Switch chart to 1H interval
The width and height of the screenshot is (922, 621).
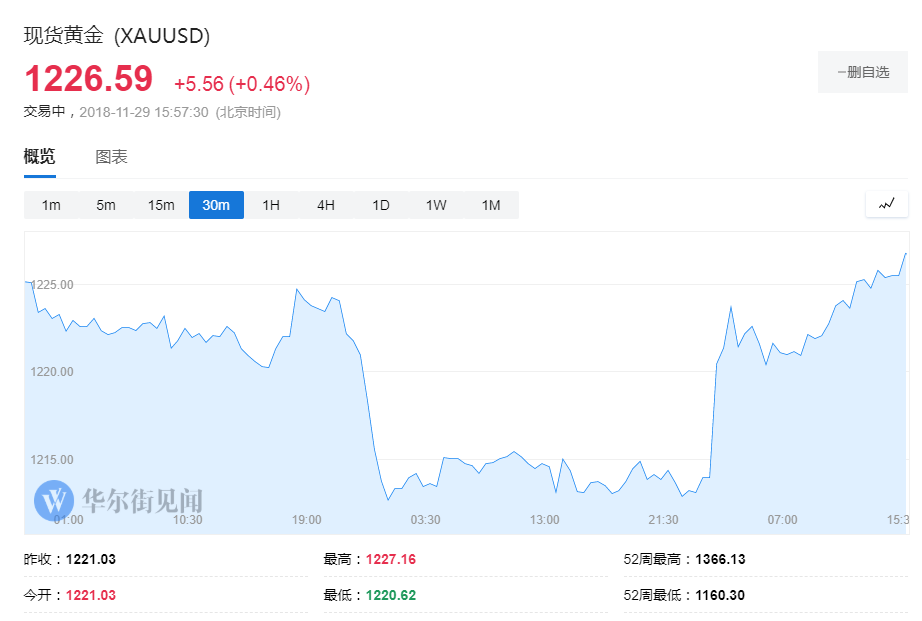(271, 205)
